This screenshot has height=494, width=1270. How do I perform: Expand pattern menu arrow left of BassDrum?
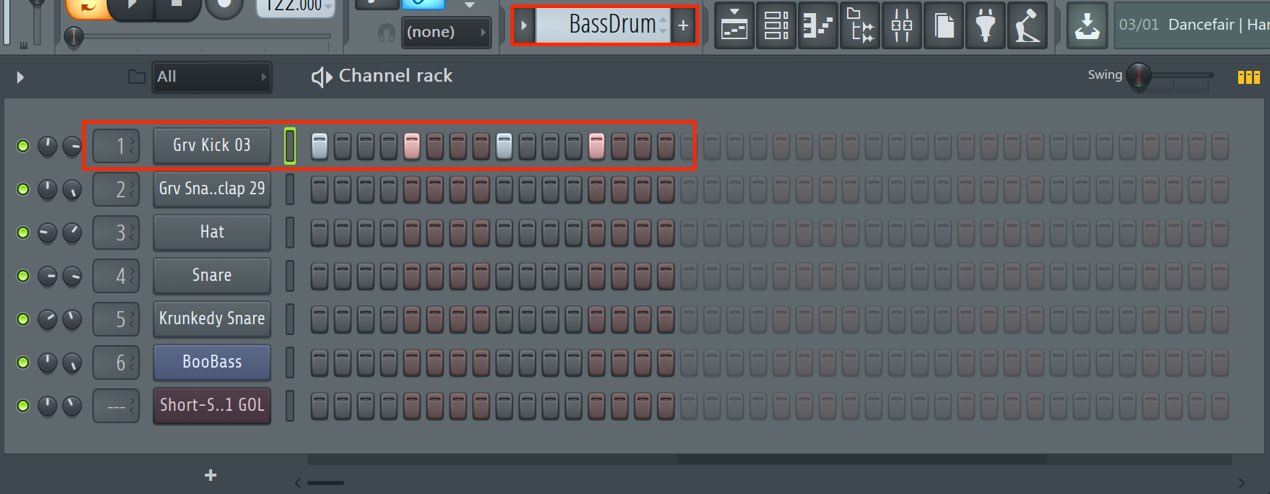[524, 26]
